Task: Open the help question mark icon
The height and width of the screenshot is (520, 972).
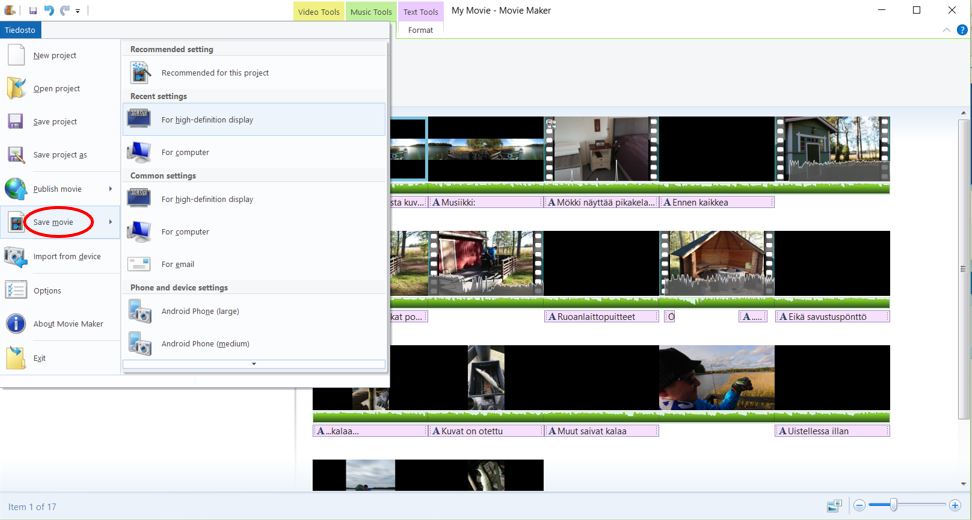Action: pyautogui.click(x=962, y=30)
